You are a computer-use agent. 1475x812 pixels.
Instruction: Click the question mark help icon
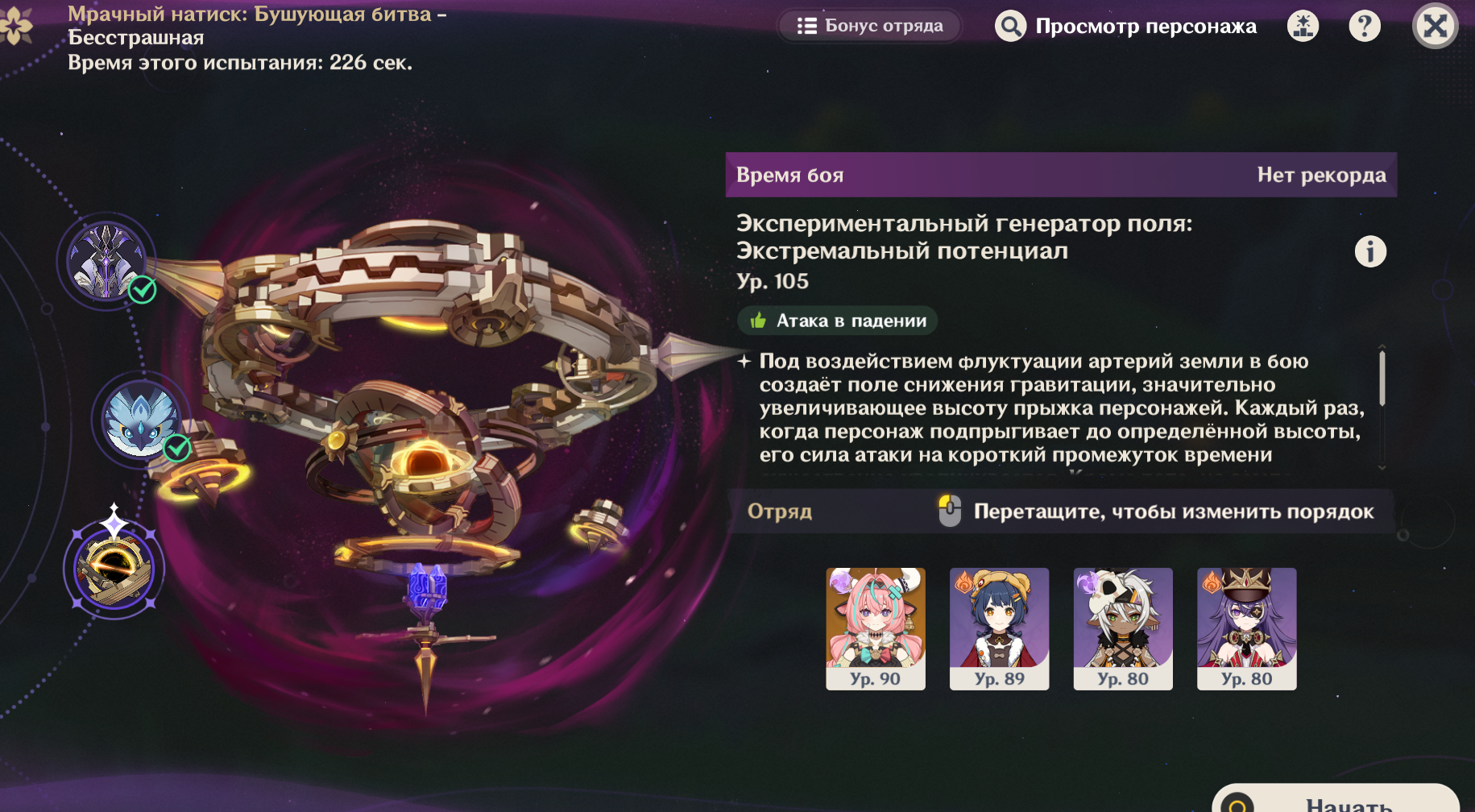[1365, 27]
